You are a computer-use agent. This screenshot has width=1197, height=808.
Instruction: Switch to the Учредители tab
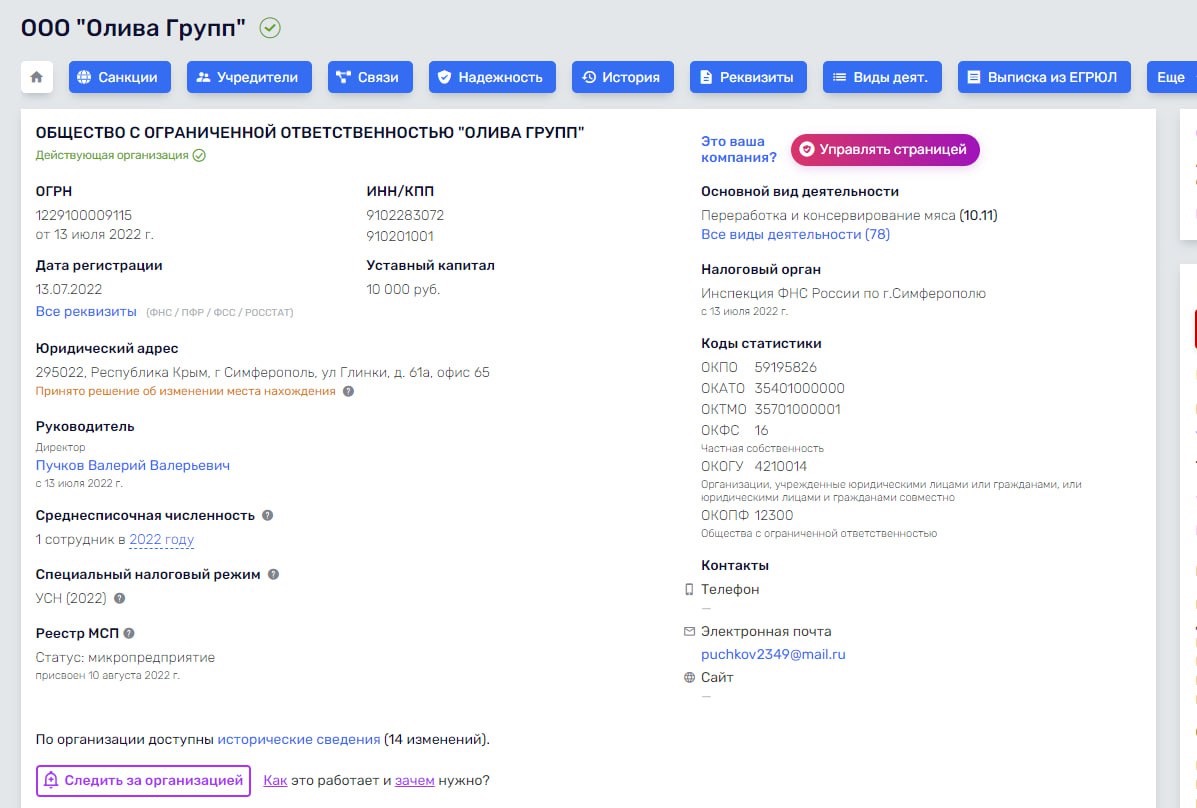249,77
